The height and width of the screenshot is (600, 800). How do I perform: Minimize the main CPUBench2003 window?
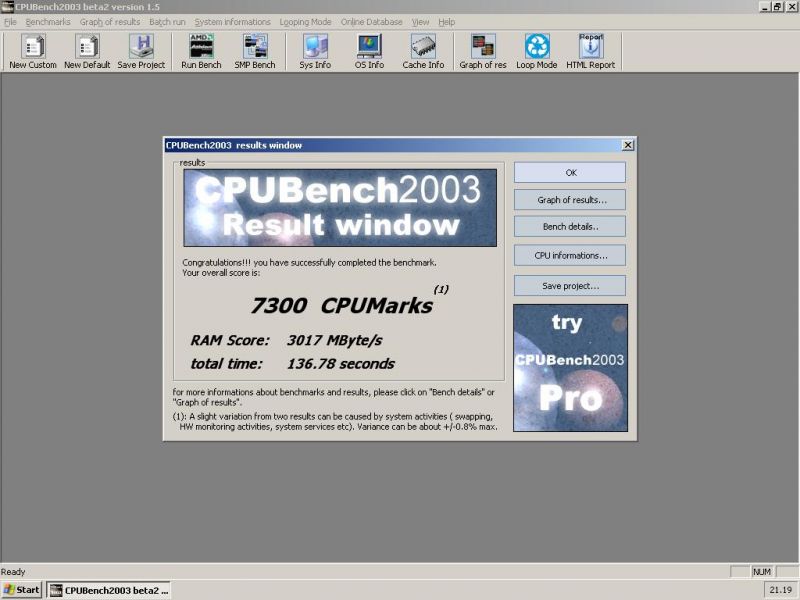click(765, 7)
